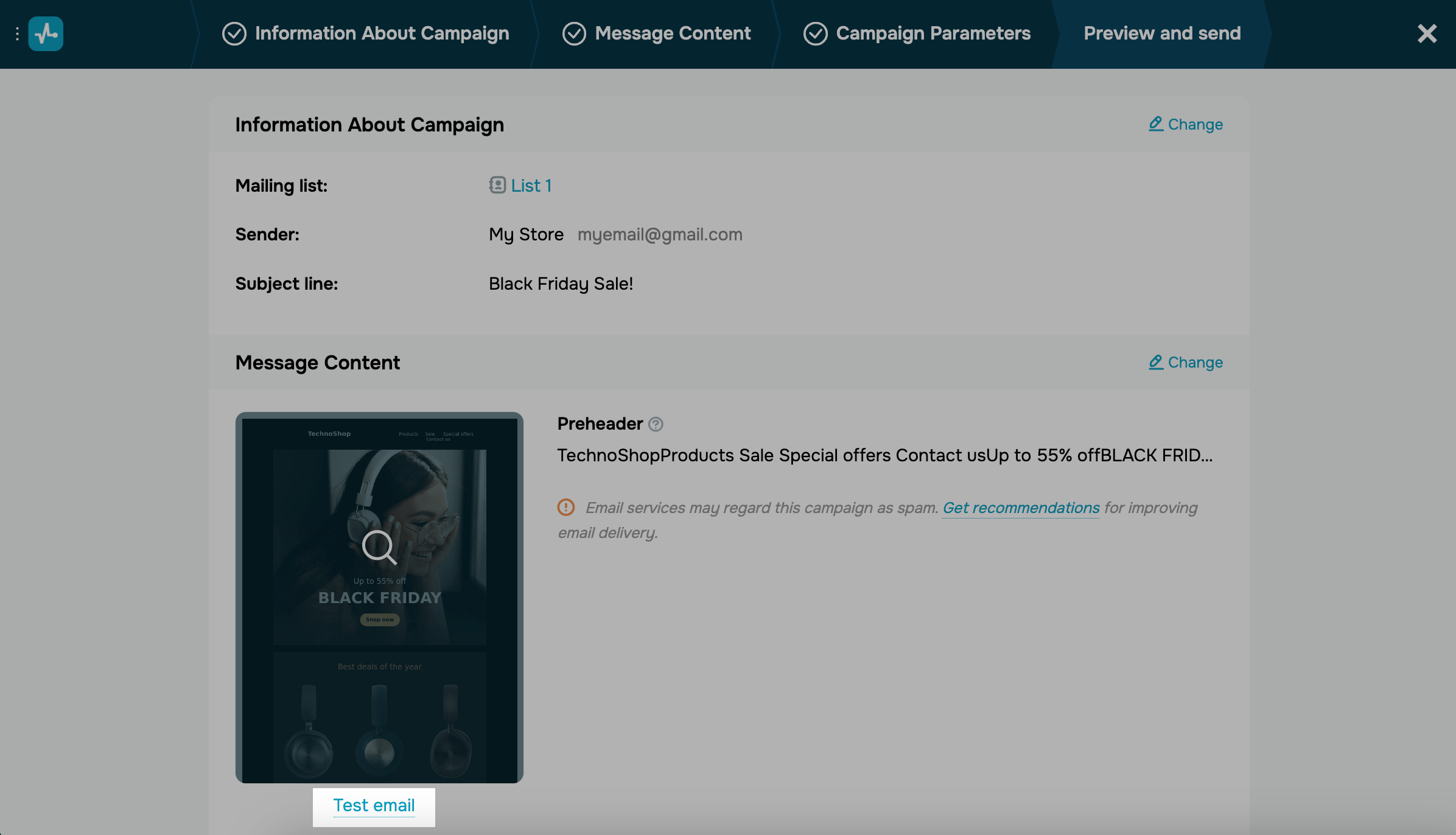Click the SendPulse pulse logo icon
Viewport: 1456px width, 835px height.
46,34
